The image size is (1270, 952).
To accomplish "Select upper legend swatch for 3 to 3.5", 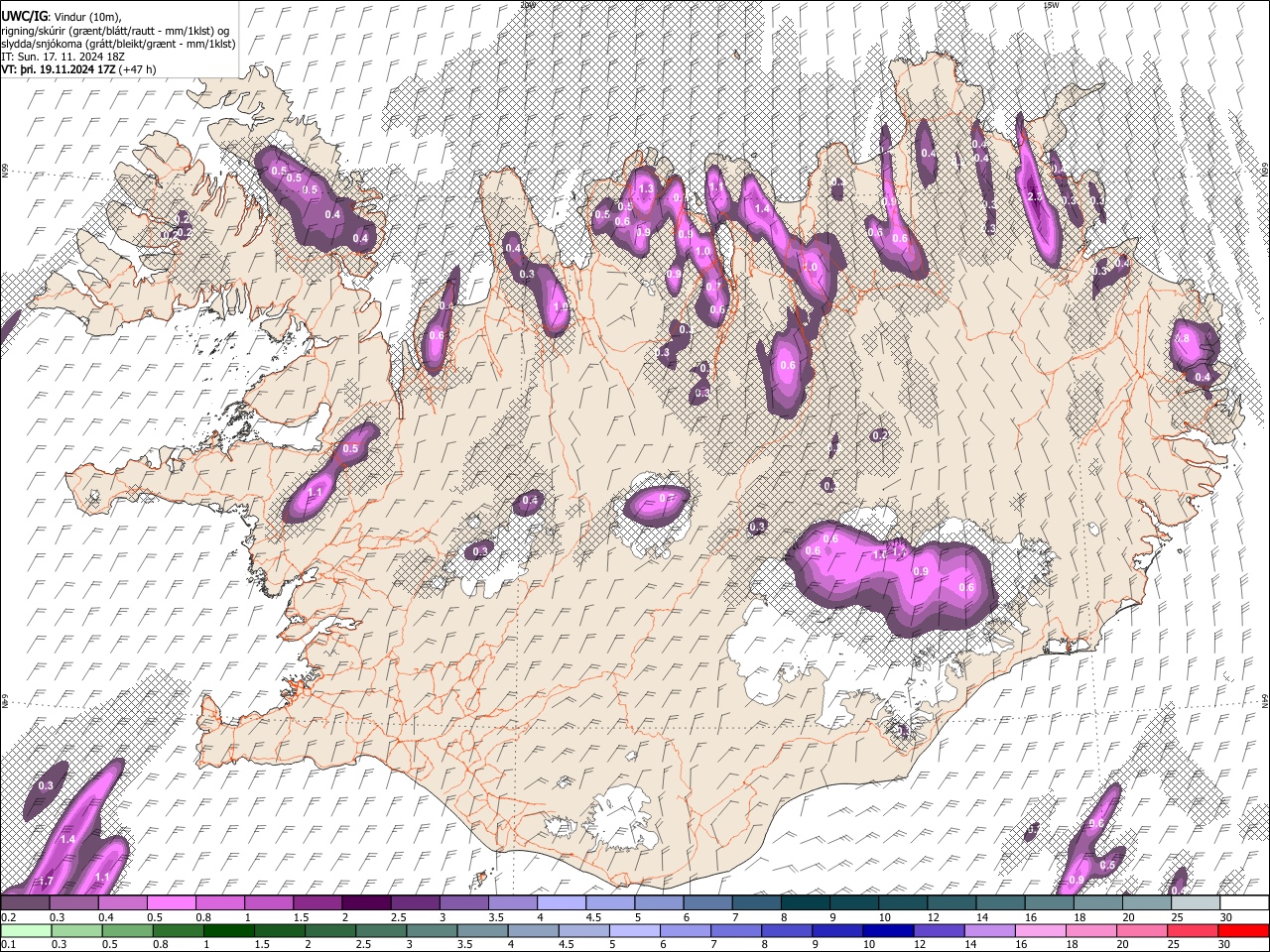I will tap(462, 903).
